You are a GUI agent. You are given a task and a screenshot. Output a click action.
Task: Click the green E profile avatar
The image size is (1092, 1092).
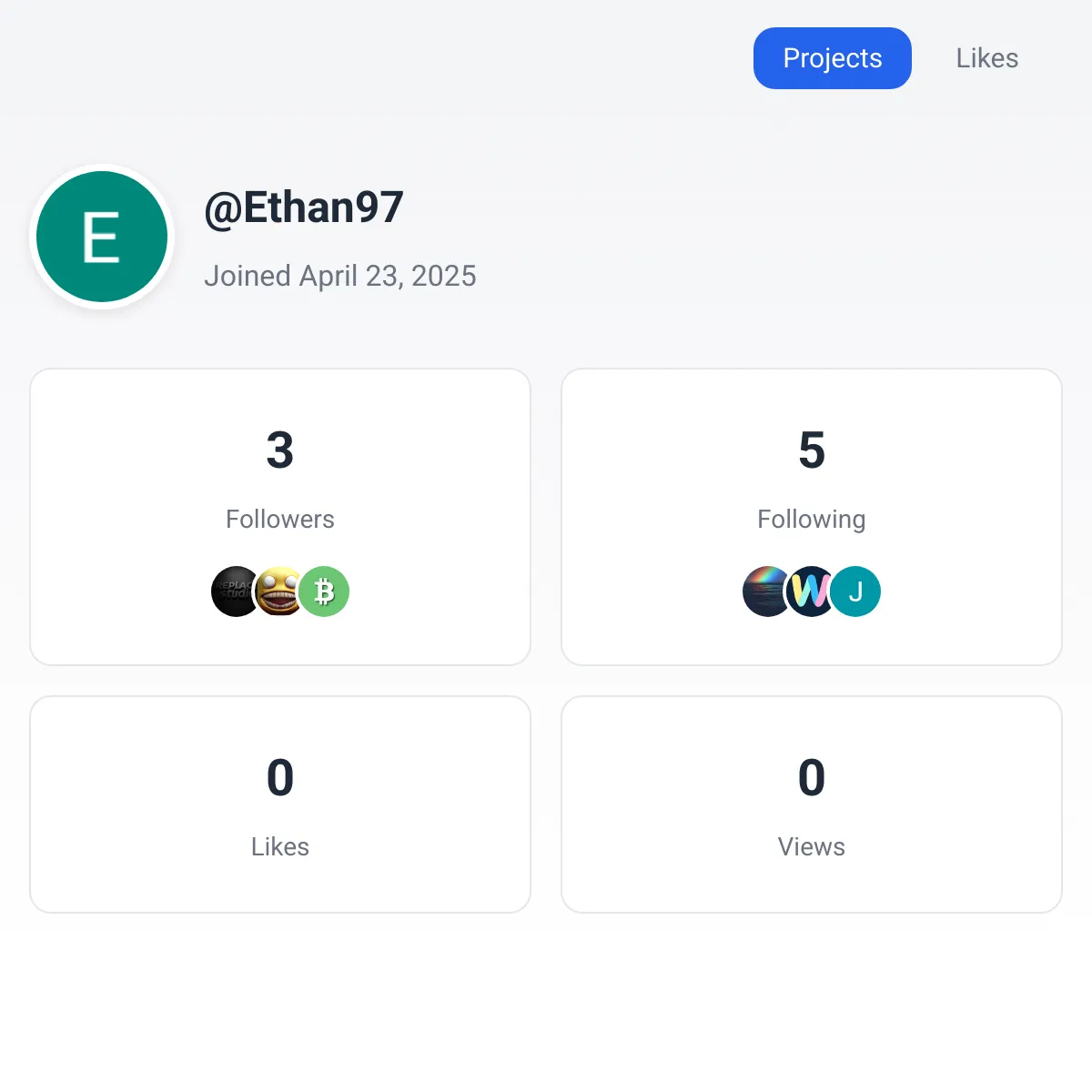click(x=102, y=237)
